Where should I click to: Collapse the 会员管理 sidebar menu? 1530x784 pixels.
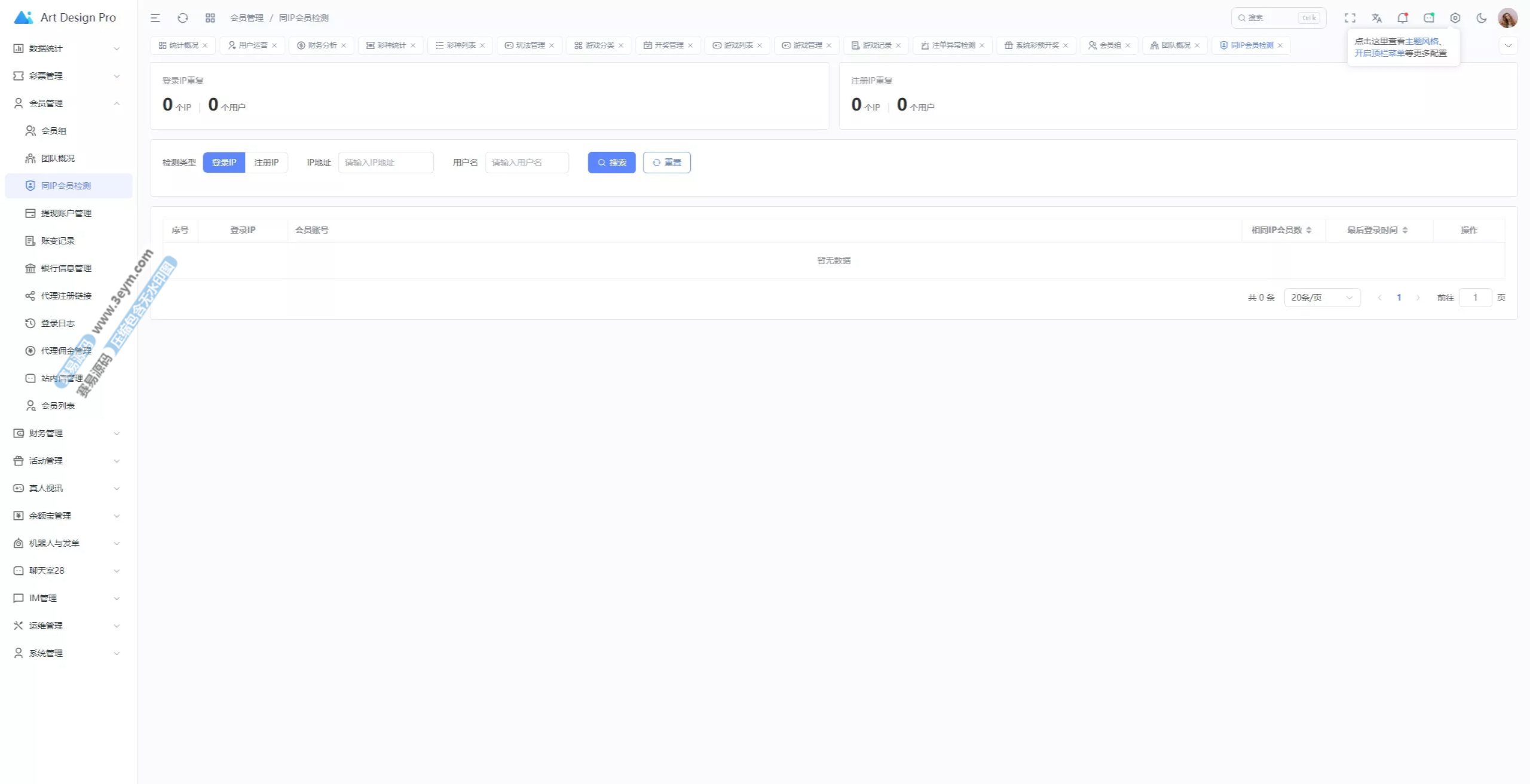coord(66,103)
